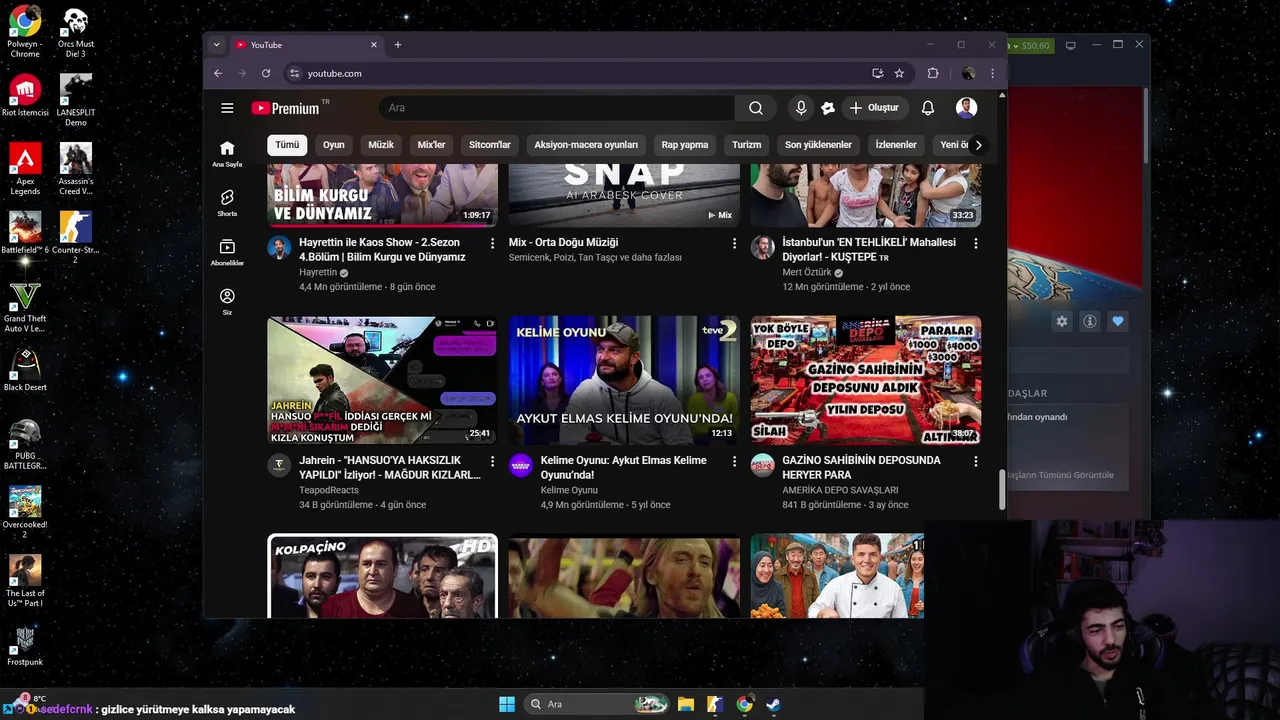Click the Windows taskbar Ara search box
Screen dimensions: 1280x720
[x=597, y=704]
